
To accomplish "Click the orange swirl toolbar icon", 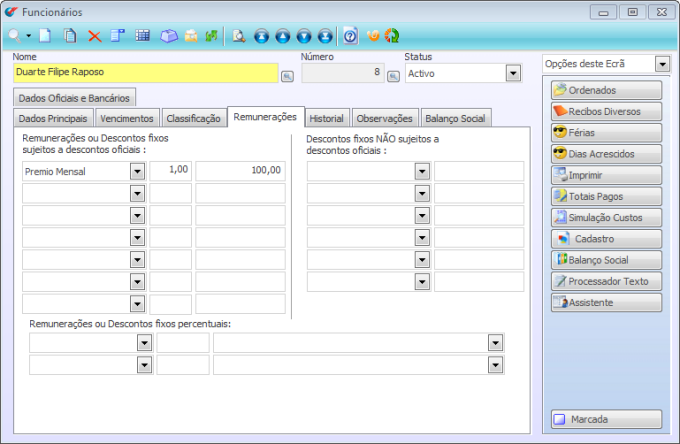I will [373, 36].
